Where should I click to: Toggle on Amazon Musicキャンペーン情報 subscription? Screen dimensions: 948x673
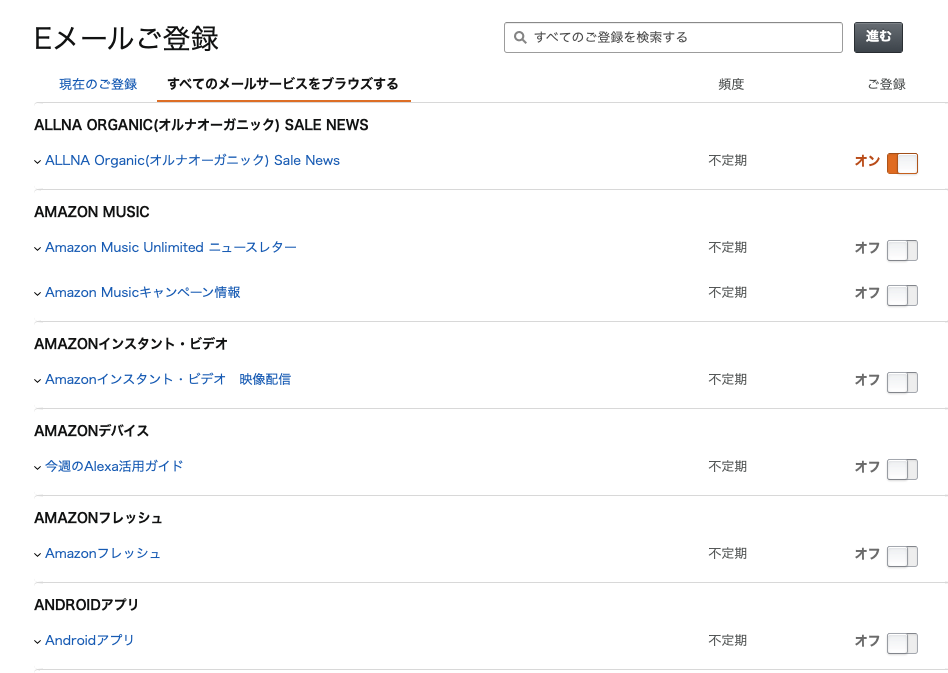(x=902, y=295)
